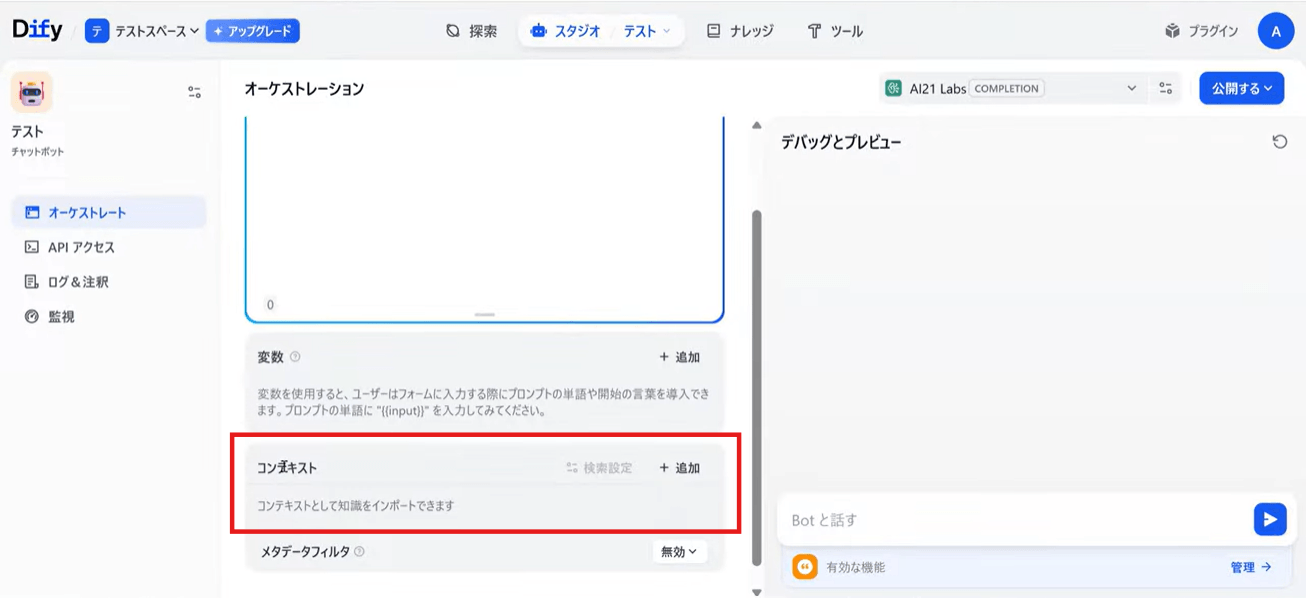
Task: Click the 変数 help icon
Action: coord(295,357)
